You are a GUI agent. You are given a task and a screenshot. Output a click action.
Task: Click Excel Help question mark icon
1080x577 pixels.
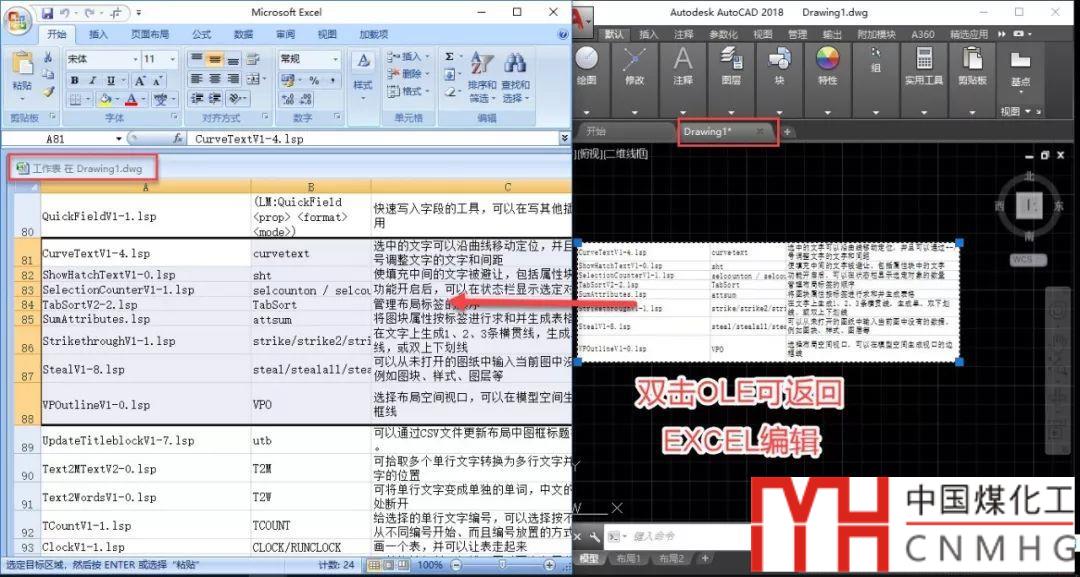pyautogui.click(x=563, y=34)
